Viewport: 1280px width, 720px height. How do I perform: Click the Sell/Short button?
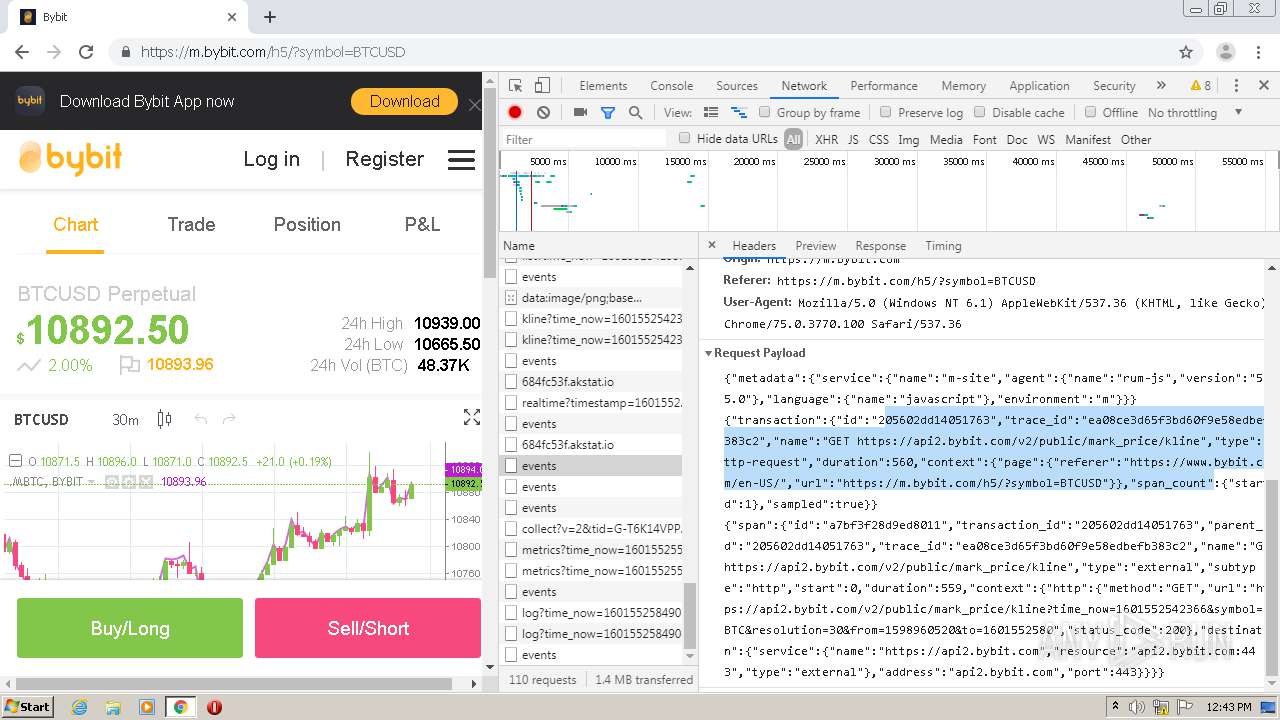click(368, 628)
